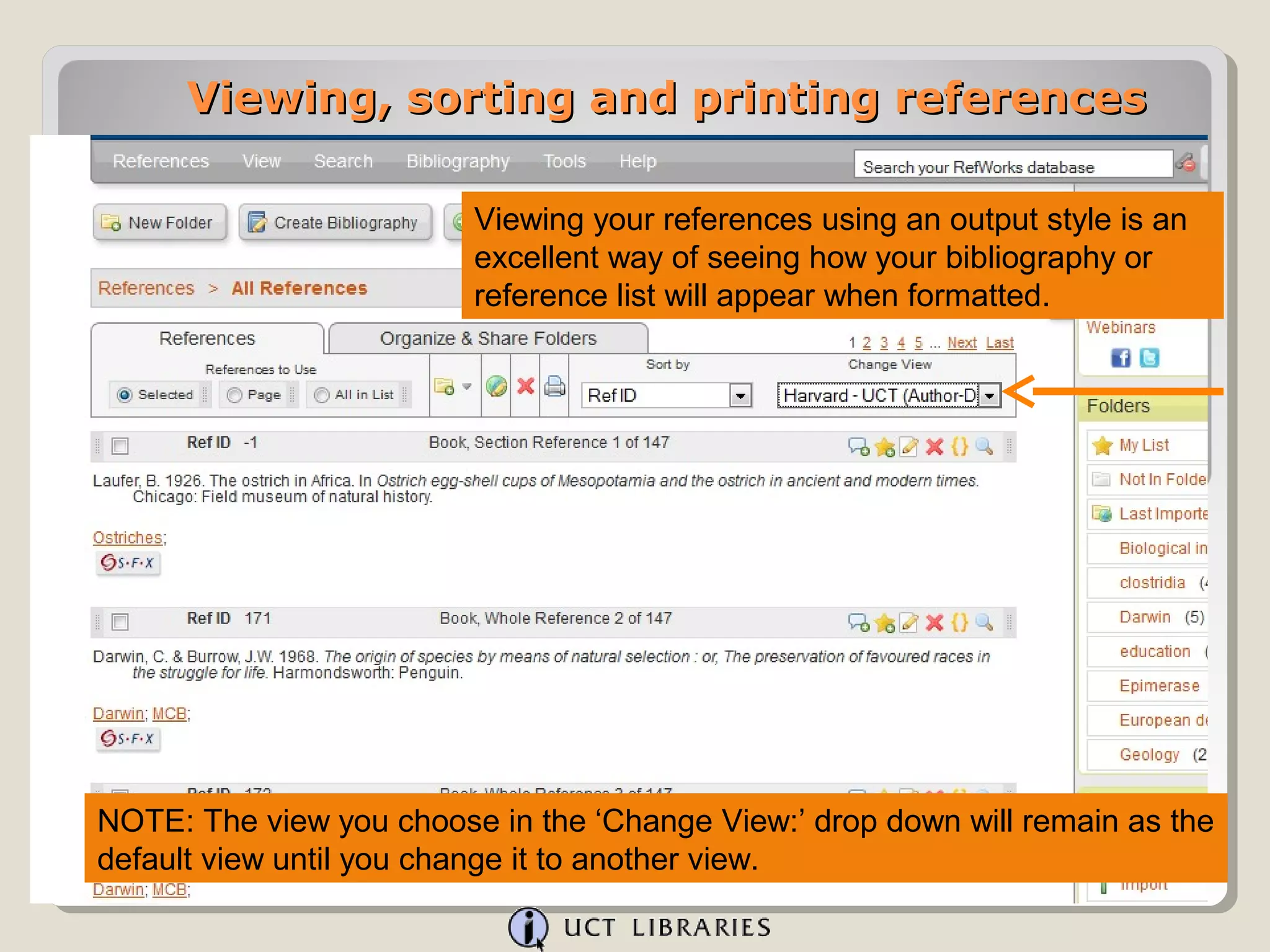Click delete X icon for Ref ID 171
Screen dimensions: 1270x952
[x=935, y=622]
